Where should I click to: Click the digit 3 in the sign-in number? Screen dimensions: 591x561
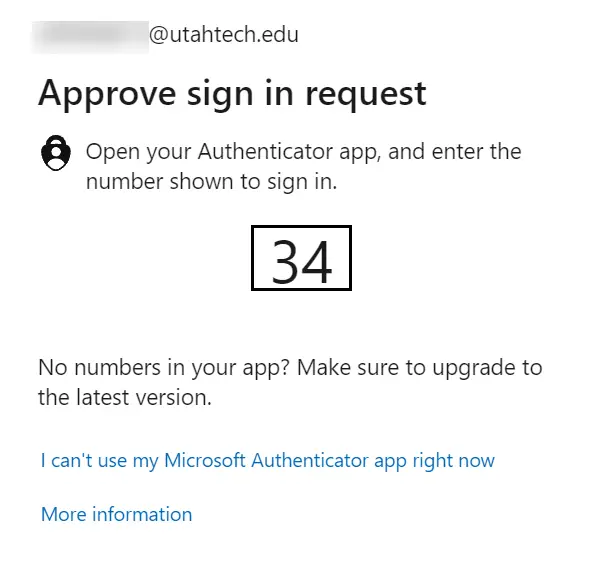point(285,262)
